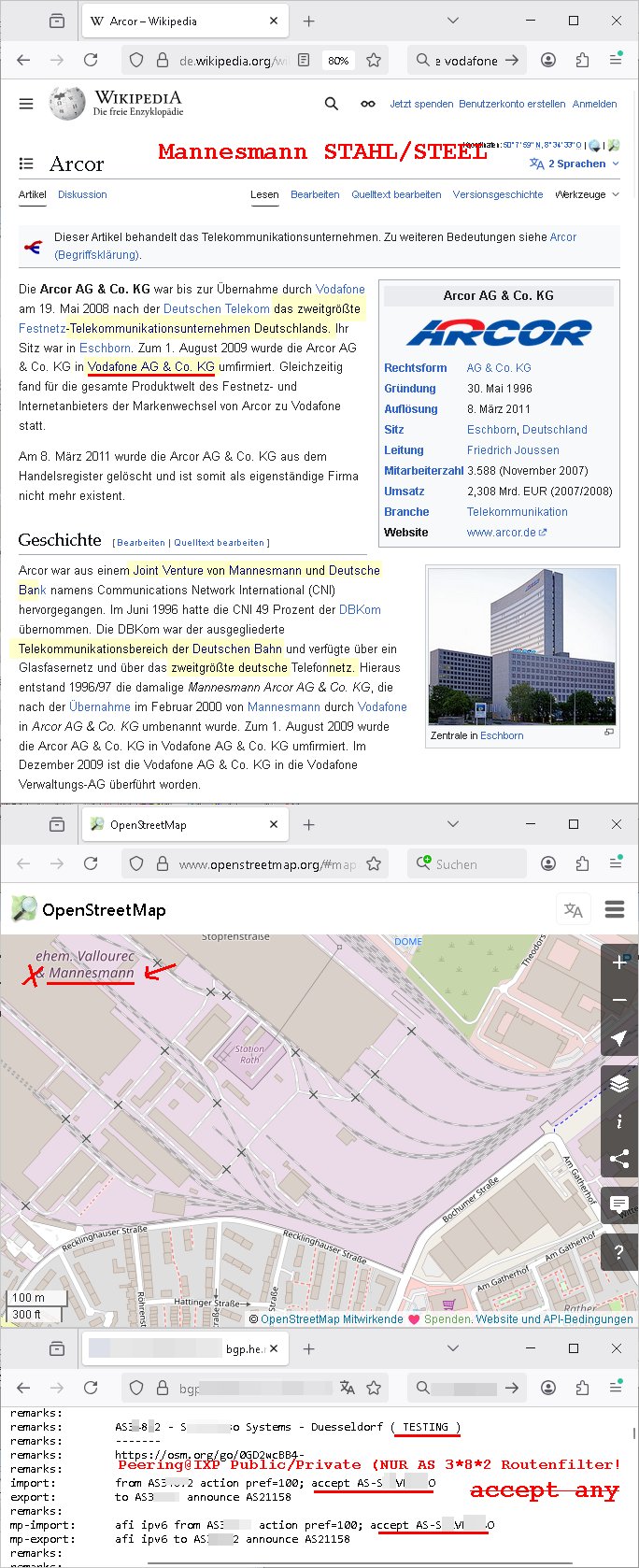Image resolution: width=639 pixels, height=1568 pixels.
Task: Switch to the Diskussion tab
Action: tap(82, 194)
